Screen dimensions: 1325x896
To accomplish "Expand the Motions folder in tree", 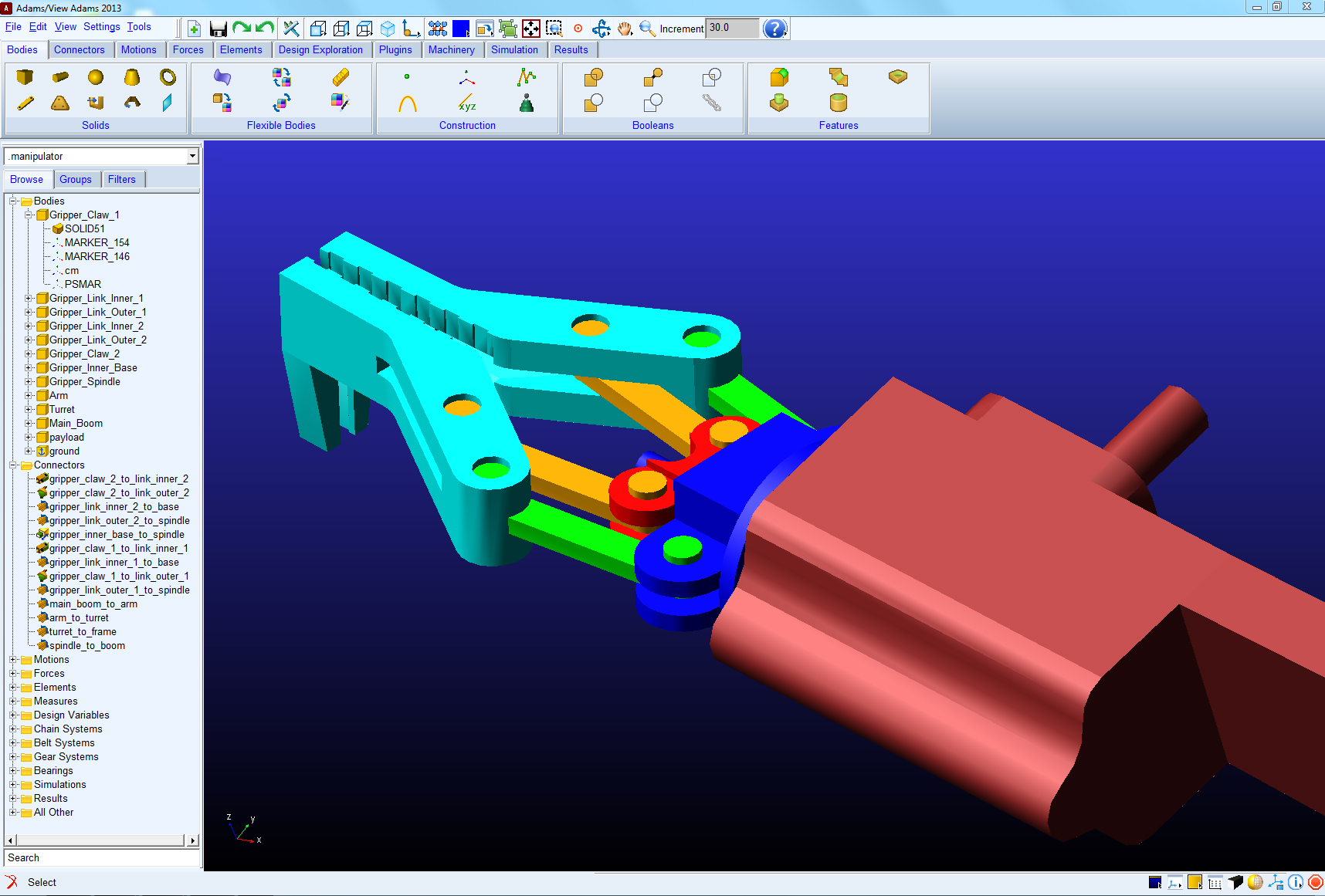I will coord(13,660).
